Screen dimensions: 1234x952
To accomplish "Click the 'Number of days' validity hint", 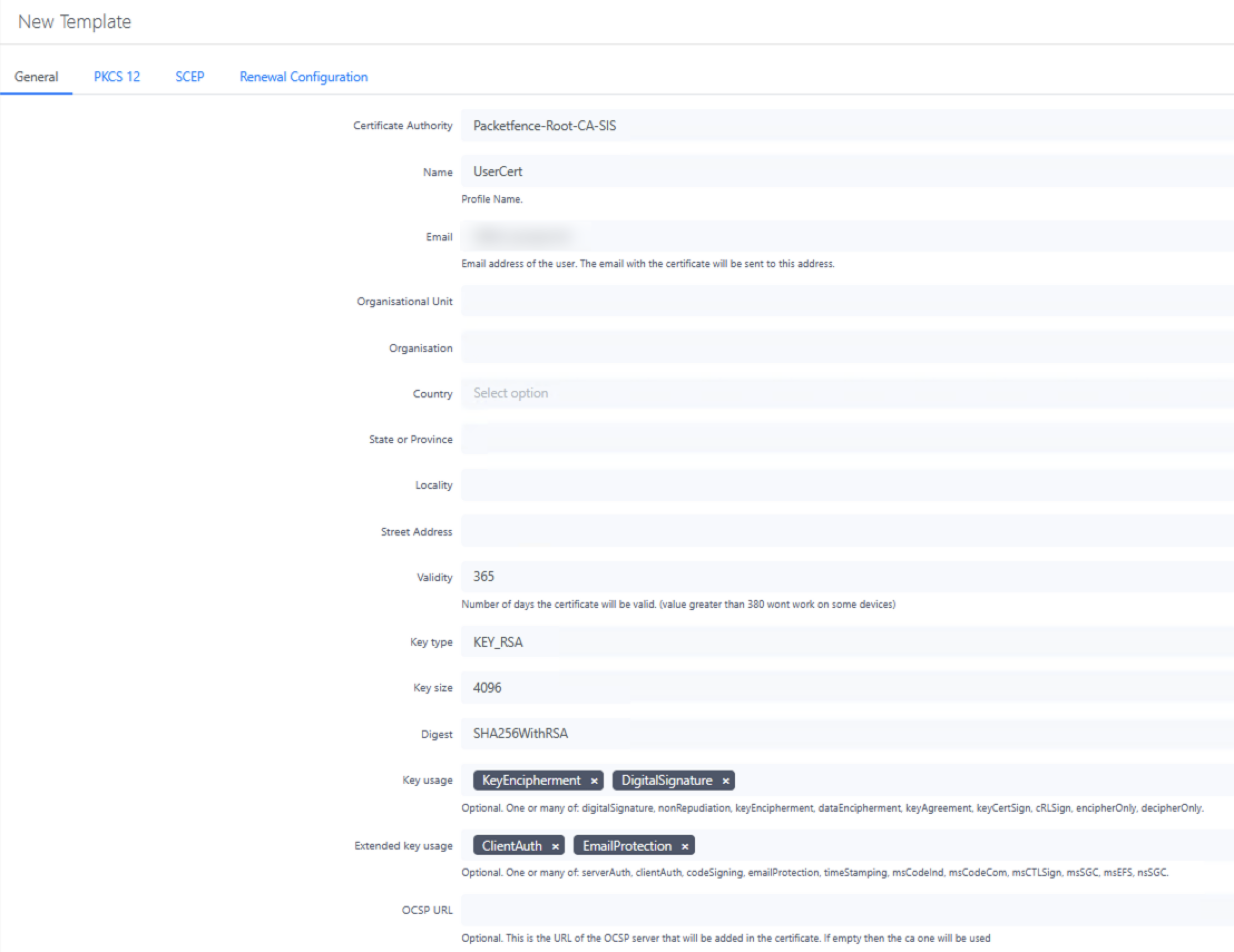I will [x=678, y=605].
